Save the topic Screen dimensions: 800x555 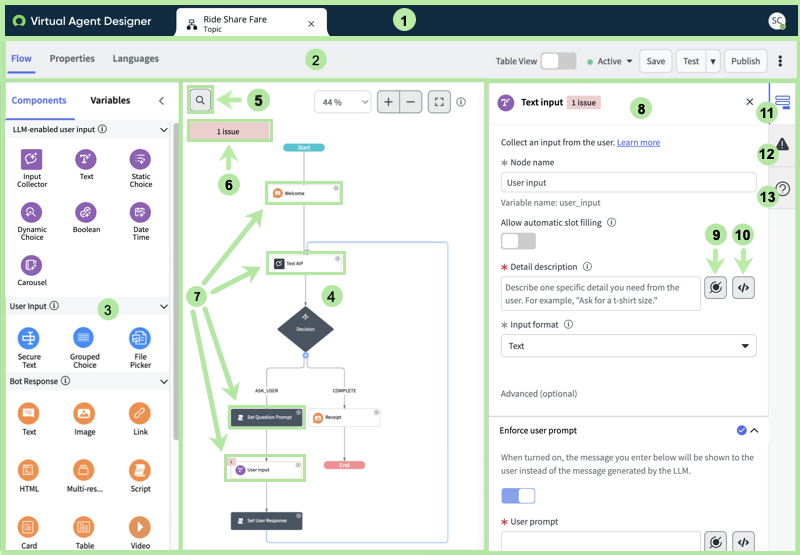656,61
